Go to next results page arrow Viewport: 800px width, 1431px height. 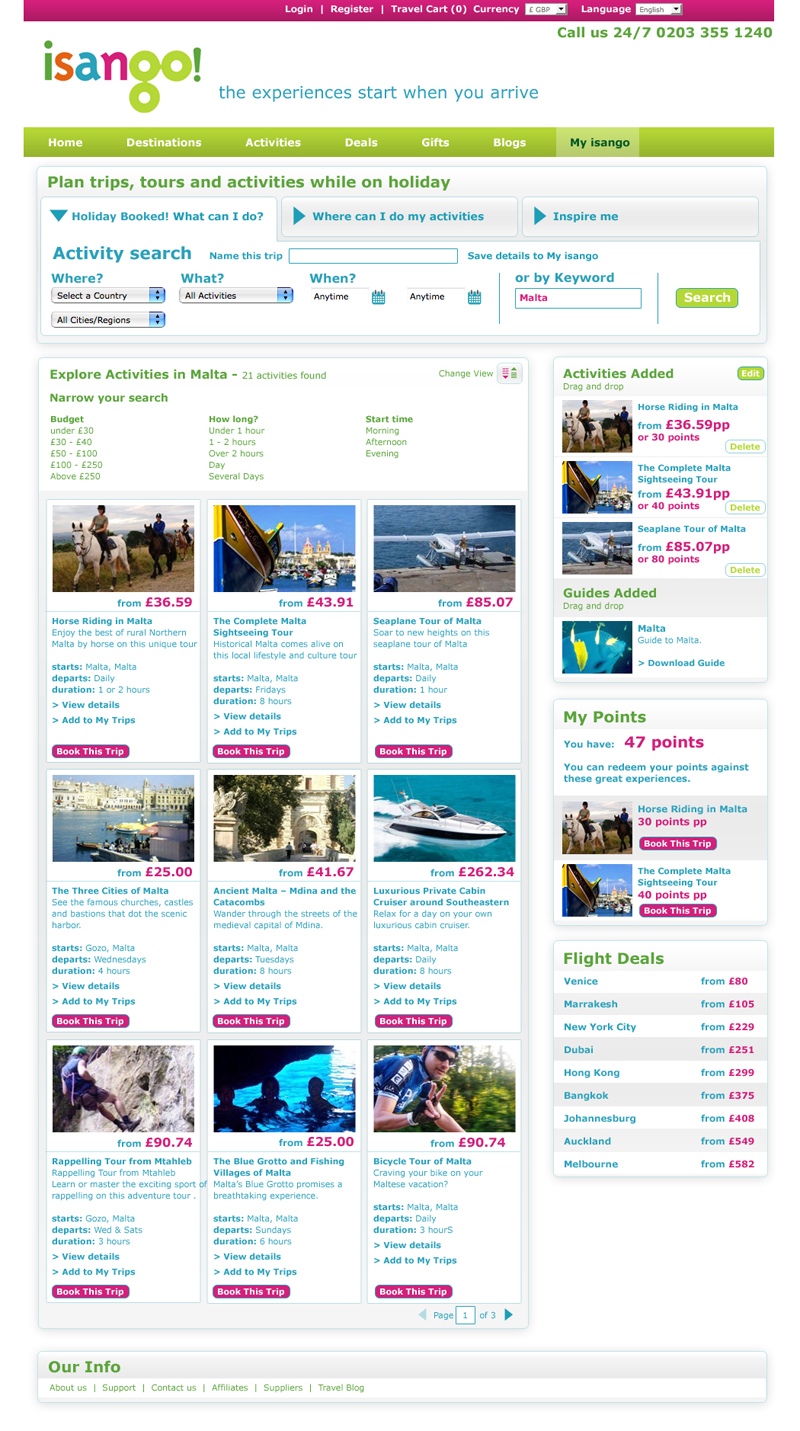pyautogui.click(x=509, y=1315)
